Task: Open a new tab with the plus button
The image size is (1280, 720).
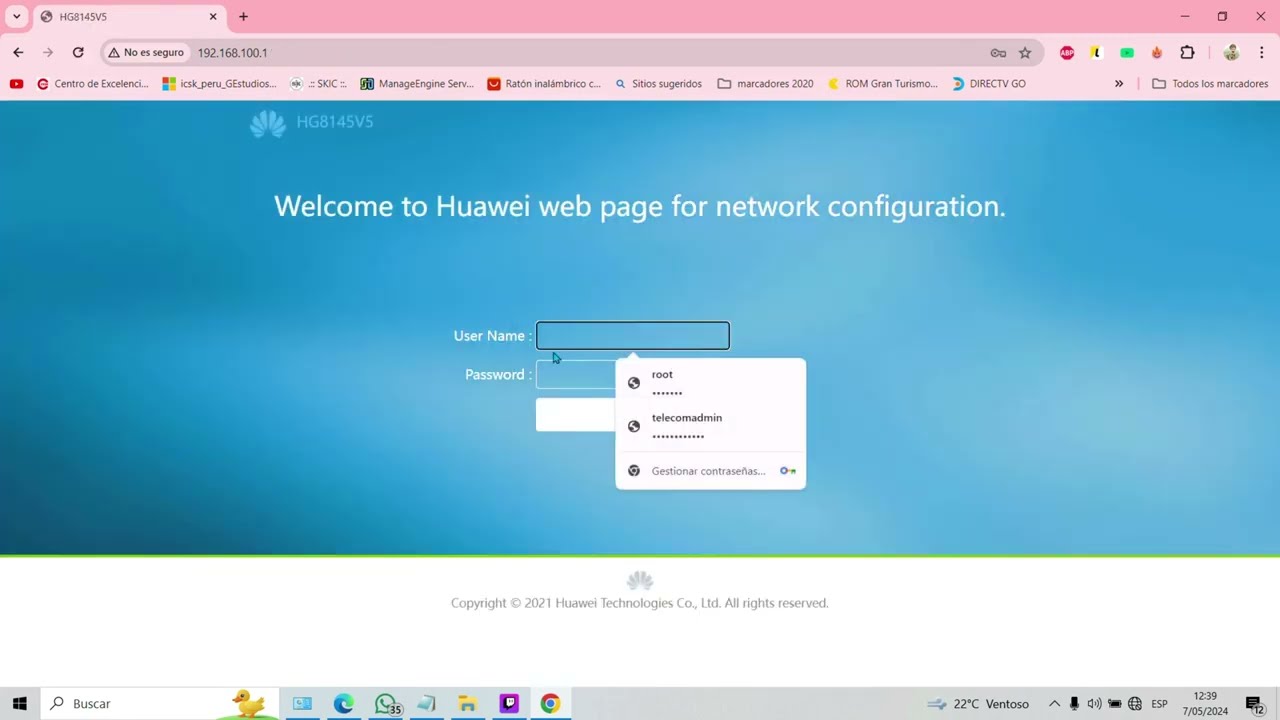Action: [243, 17]
